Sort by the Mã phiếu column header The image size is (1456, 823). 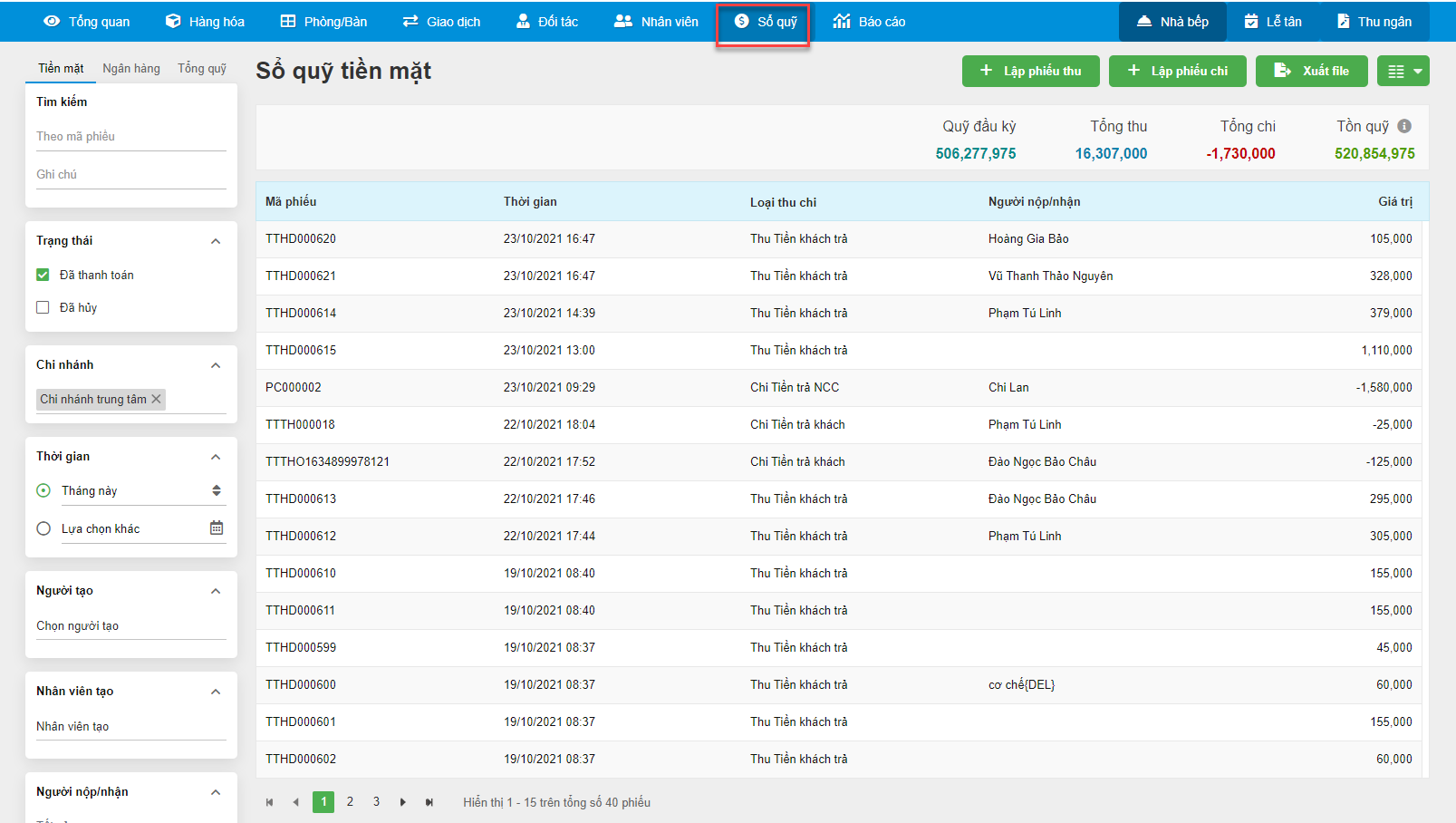point(291,201)
